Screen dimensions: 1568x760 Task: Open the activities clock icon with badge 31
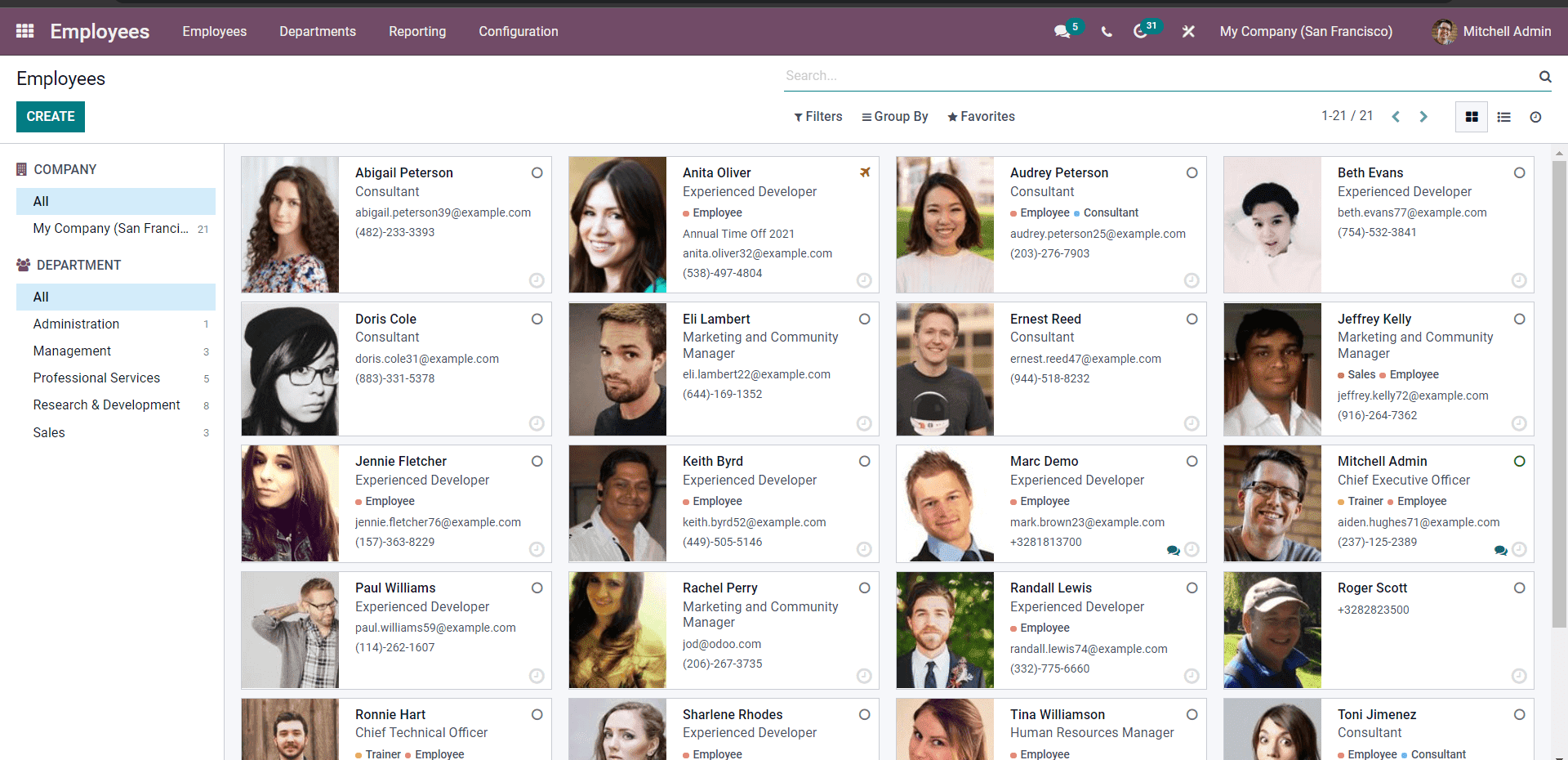point(1140,32)
